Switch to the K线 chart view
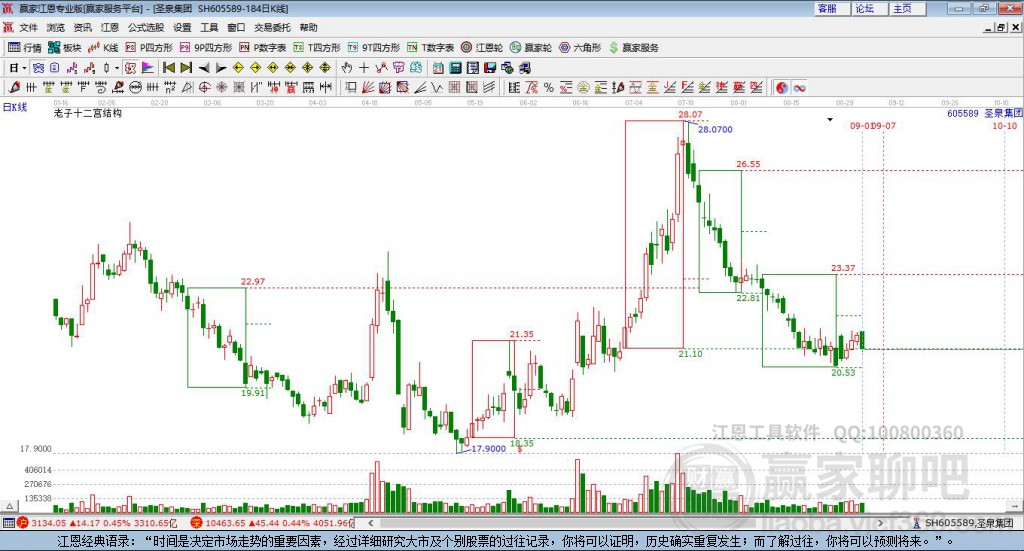The width and height of the screenshot is (1024, 551). click(x=103, y=48)
